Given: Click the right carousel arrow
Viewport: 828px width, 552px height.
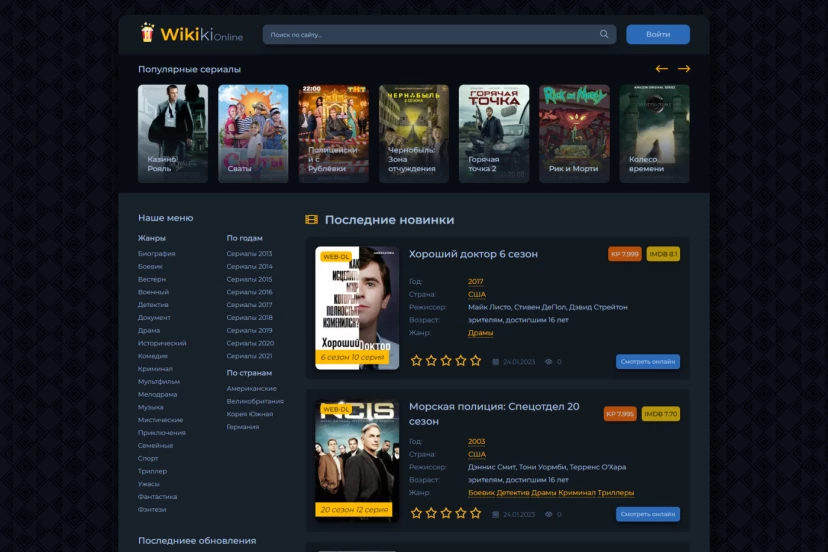Looking at the screenshot, I should (684, 69).
